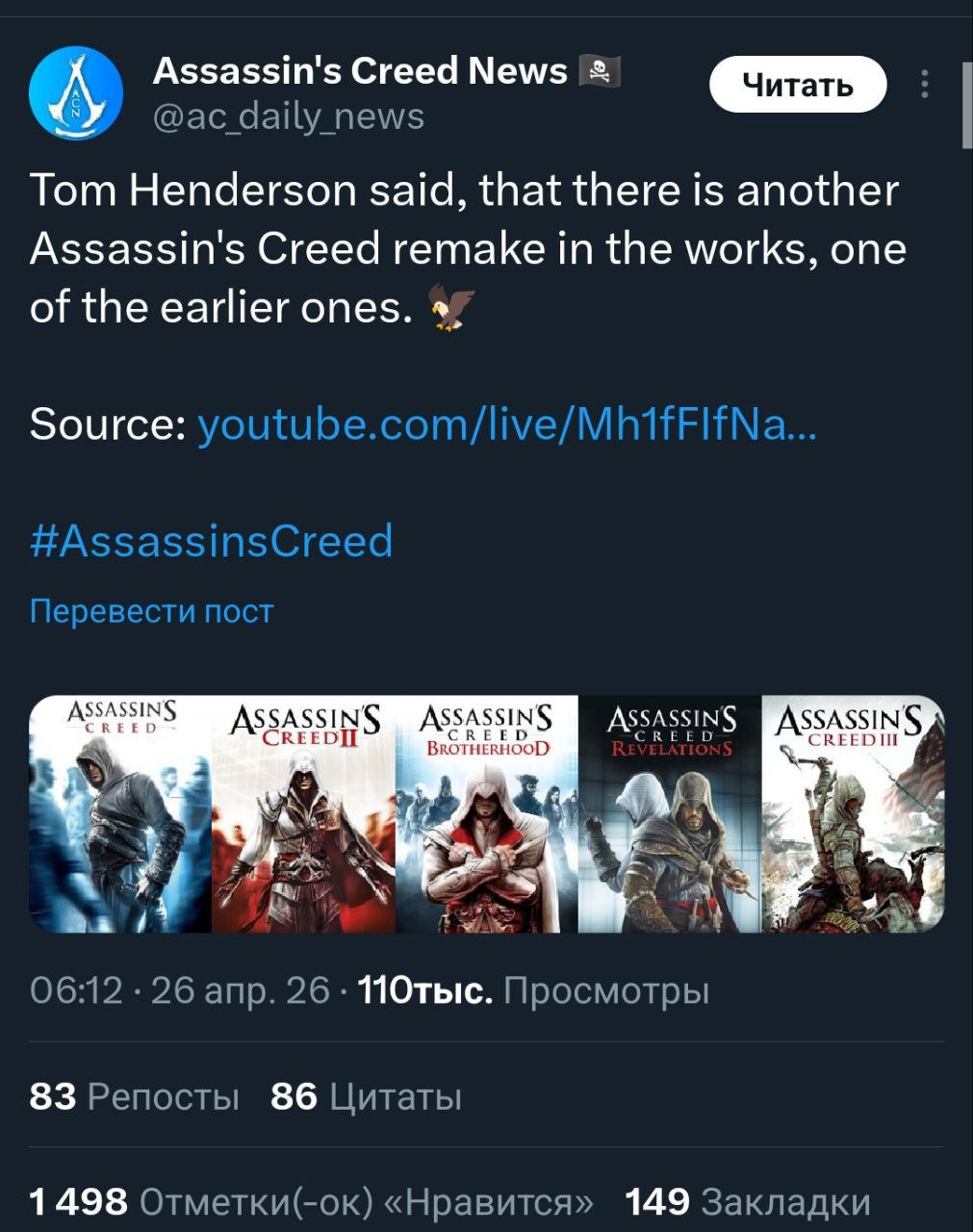Image resolution: width=973 pixels, height=1232 pixels.
Task: Open the three-dot more options menu
Action: [x=925, y=85]
